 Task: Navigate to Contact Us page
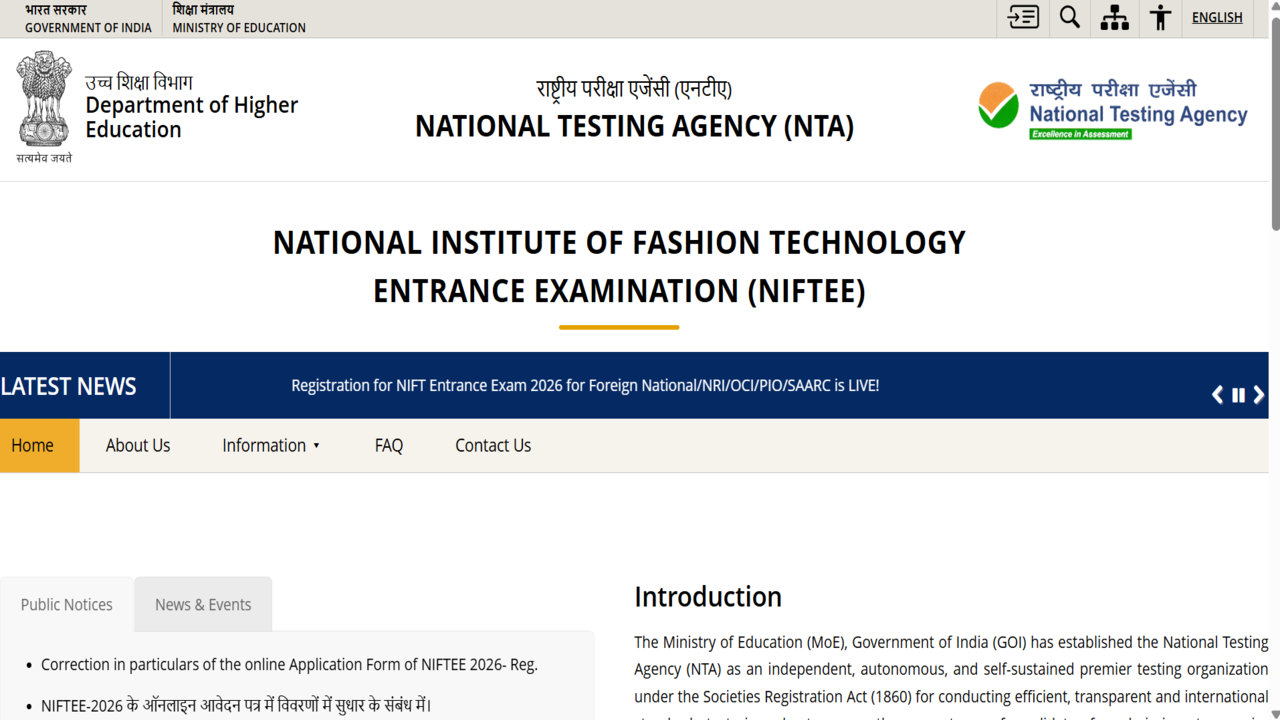(493, 446)
